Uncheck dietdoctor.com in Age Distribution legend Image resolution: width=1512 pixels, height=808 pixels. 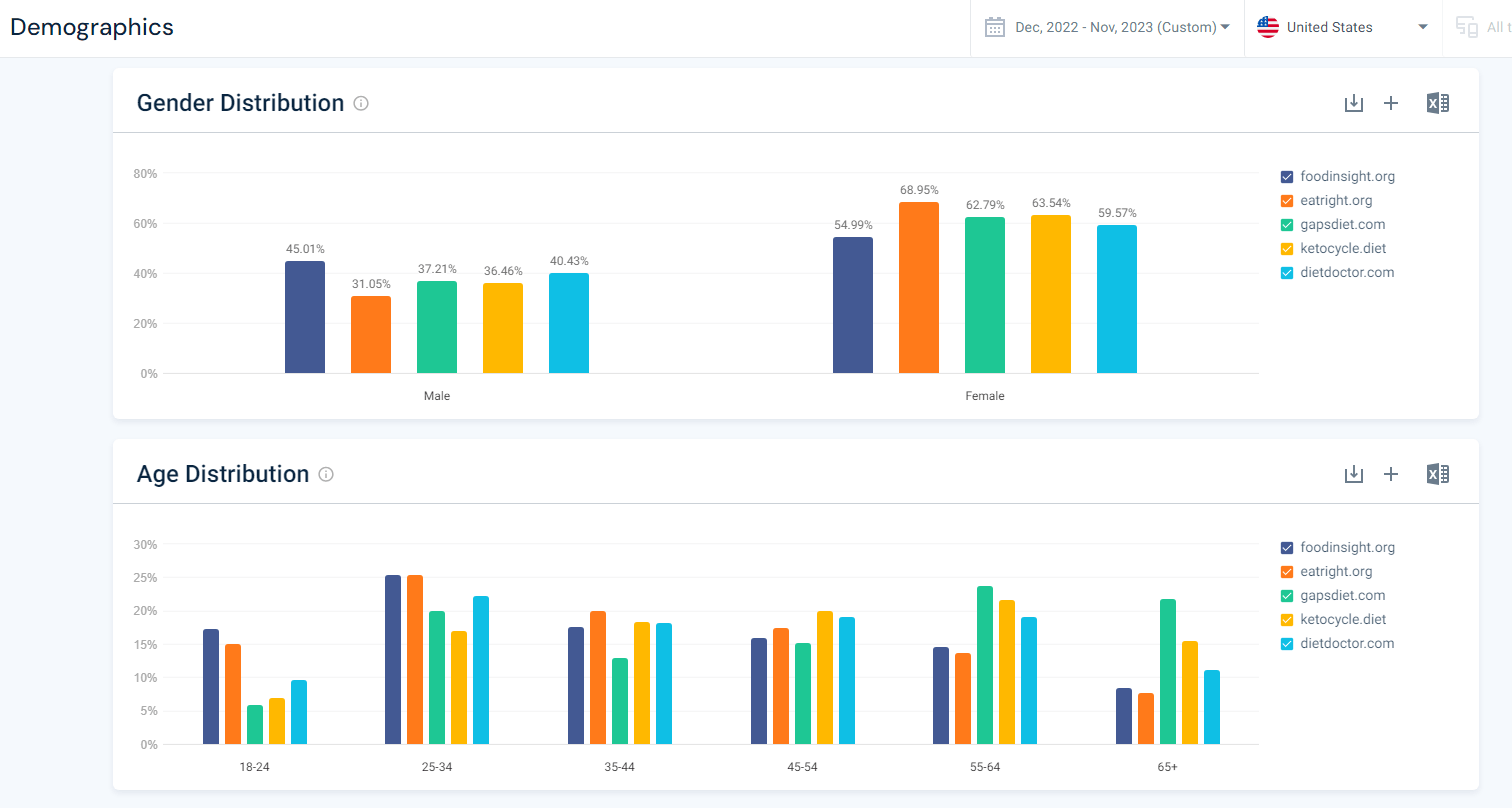[x=1287, y=644]
